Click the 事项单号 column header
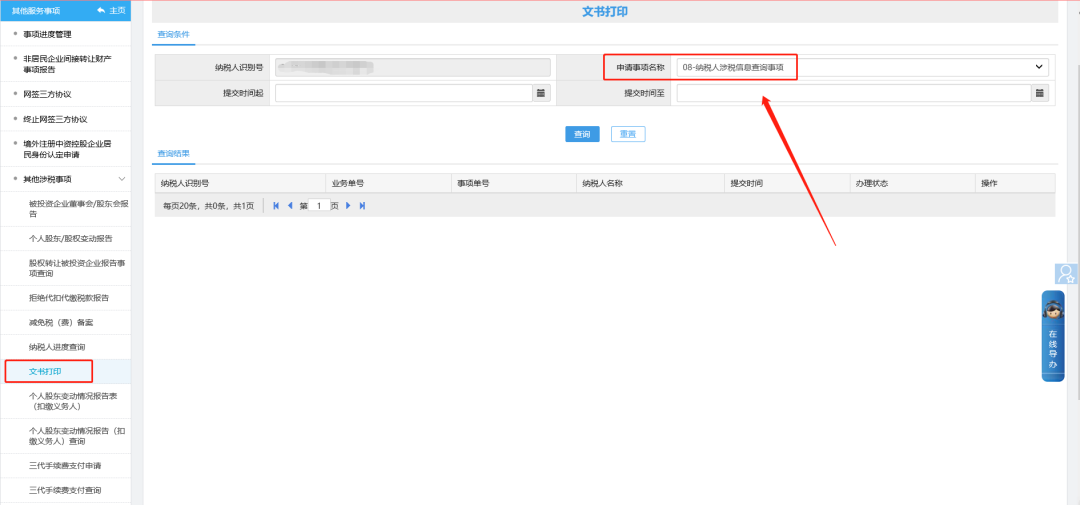 coord(513,183)
